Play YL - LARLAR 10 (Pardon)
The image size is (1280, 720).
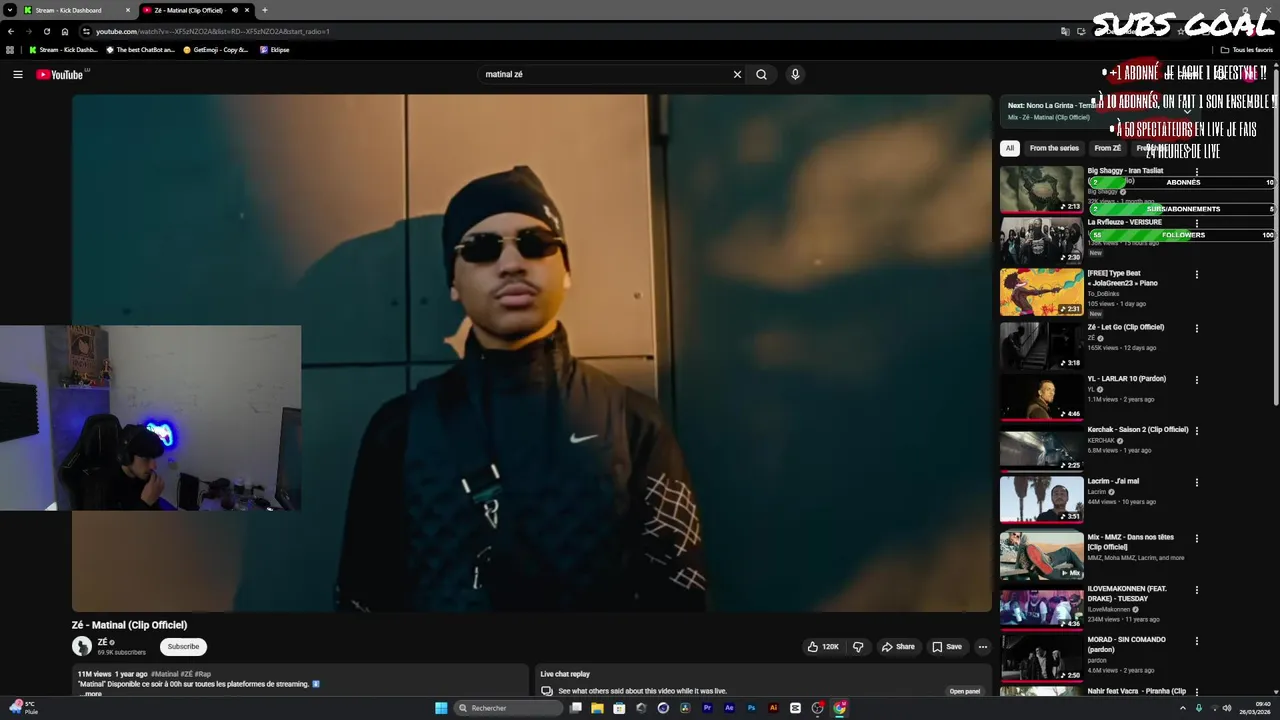click(1041, 396)
